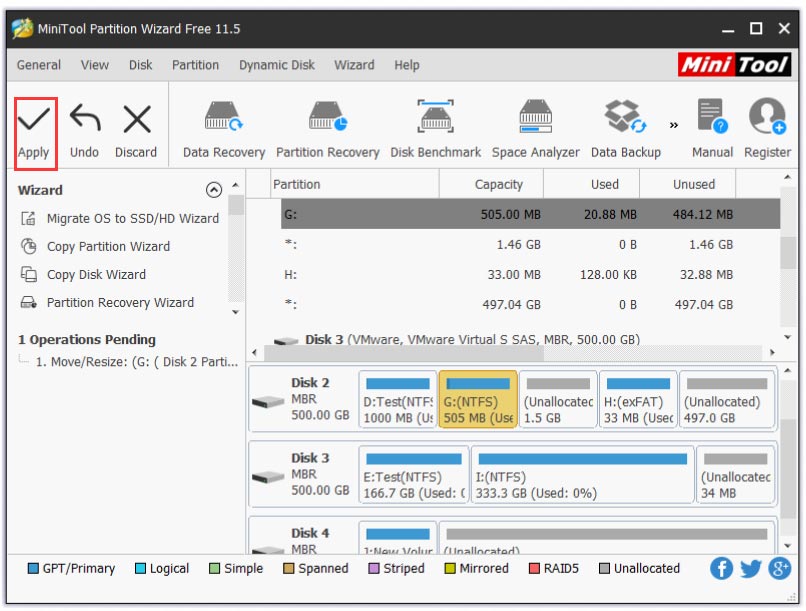Viewport: 806px width, 611px height.
Task: Select the 1.46 GB unallocated row
Action: 530,245
